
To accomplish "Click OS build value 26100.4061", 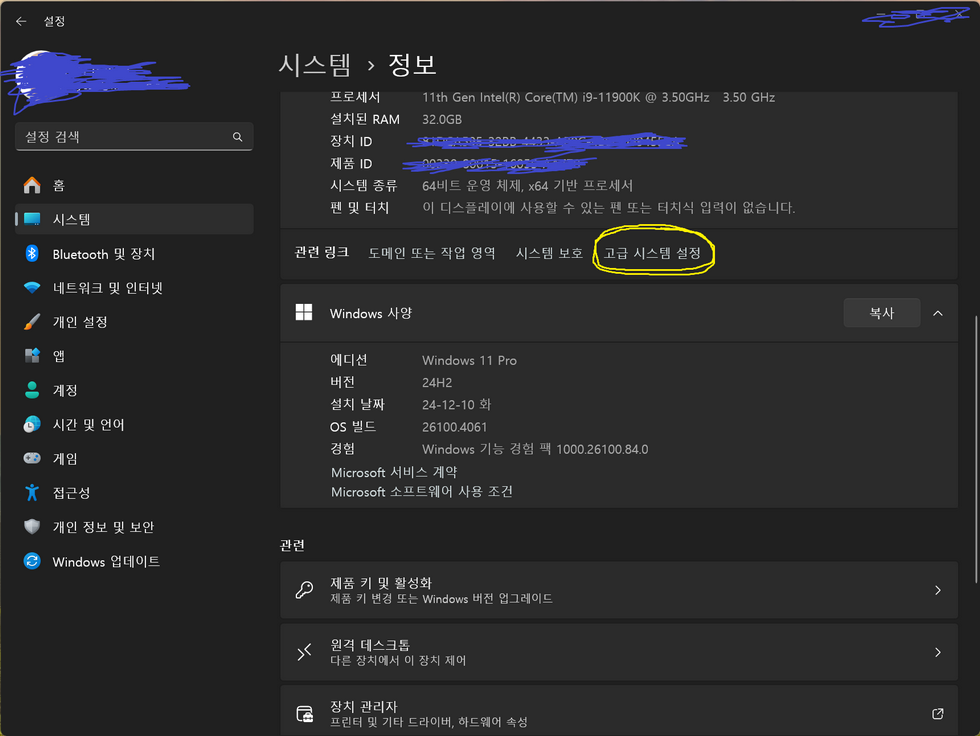I will tap(454, 427).
